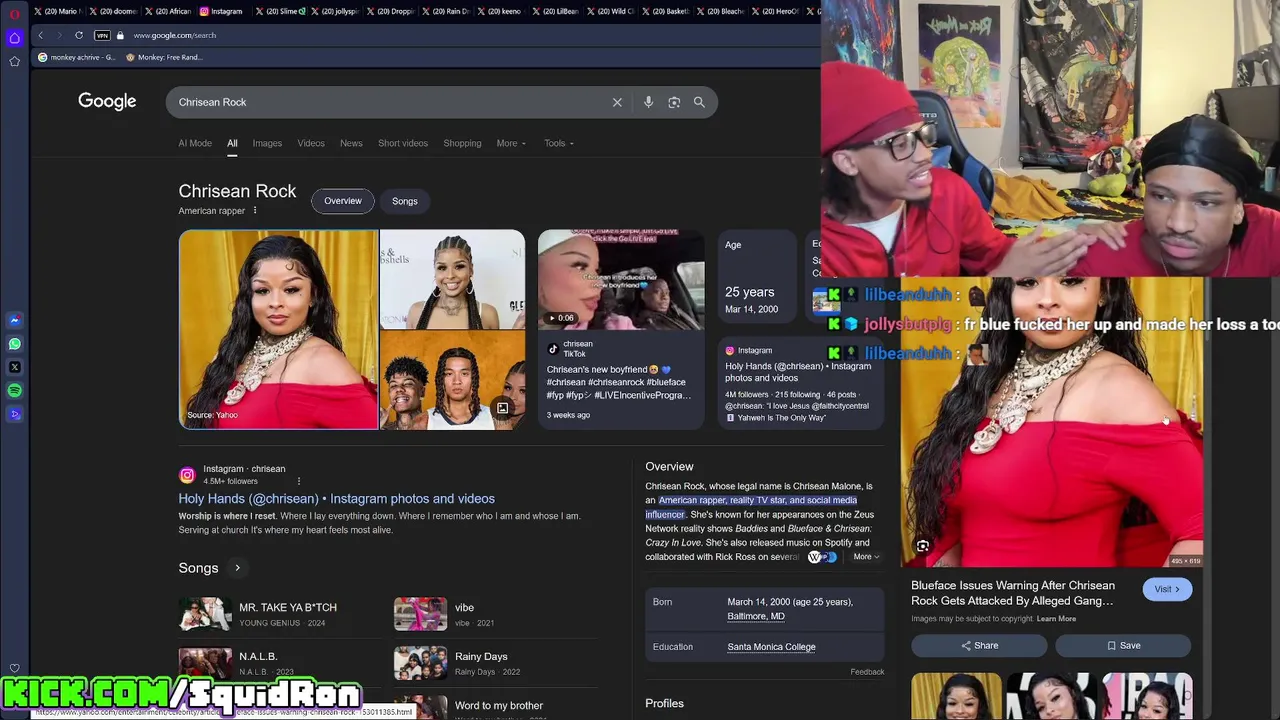This screenshot has height=720, width=1280.
Task: Open image gallery icon on photo collage
Action: coord(502,408)
